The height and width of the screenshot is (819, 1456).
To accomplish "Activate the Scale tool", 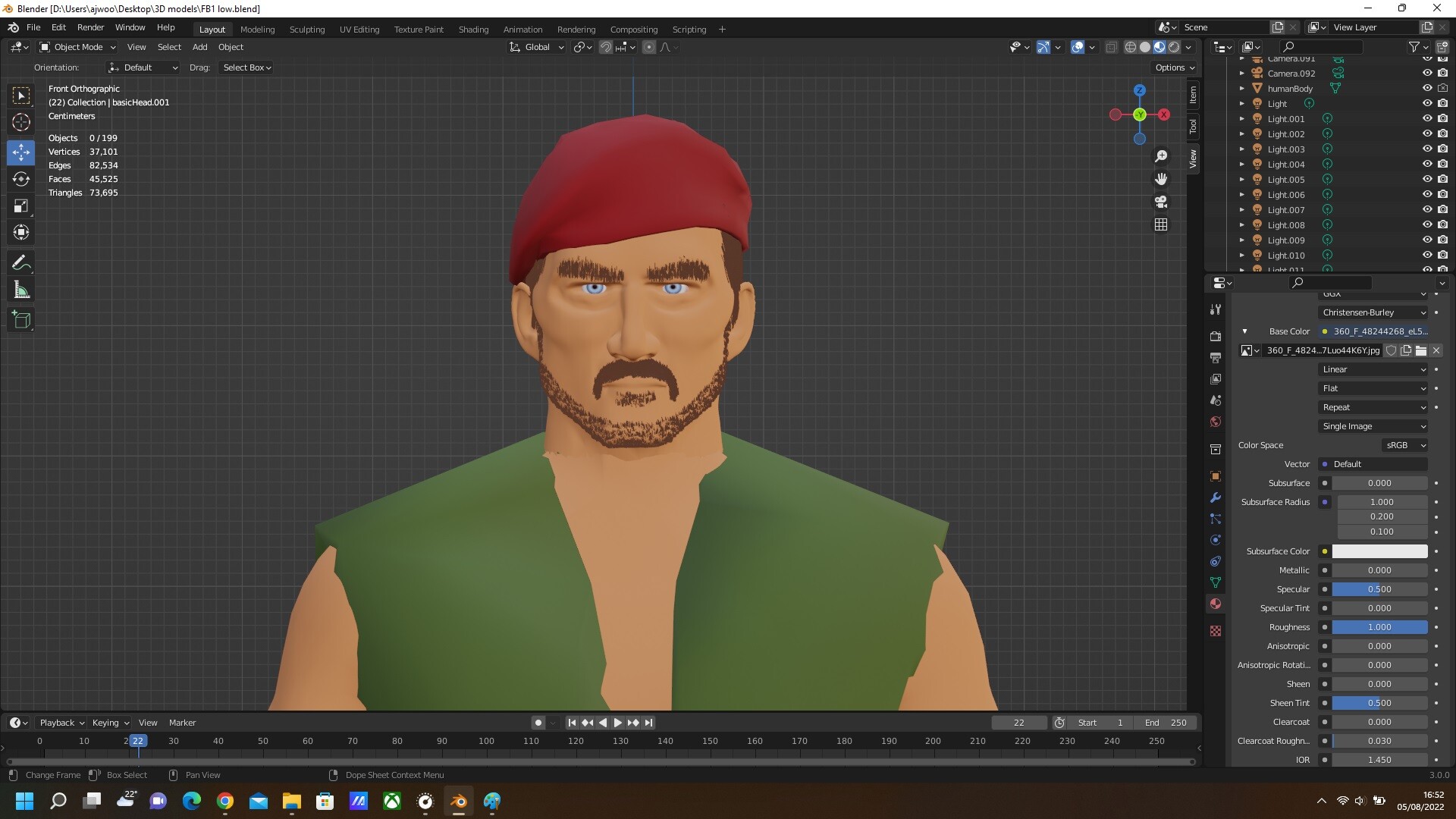I will click(20, 206).
